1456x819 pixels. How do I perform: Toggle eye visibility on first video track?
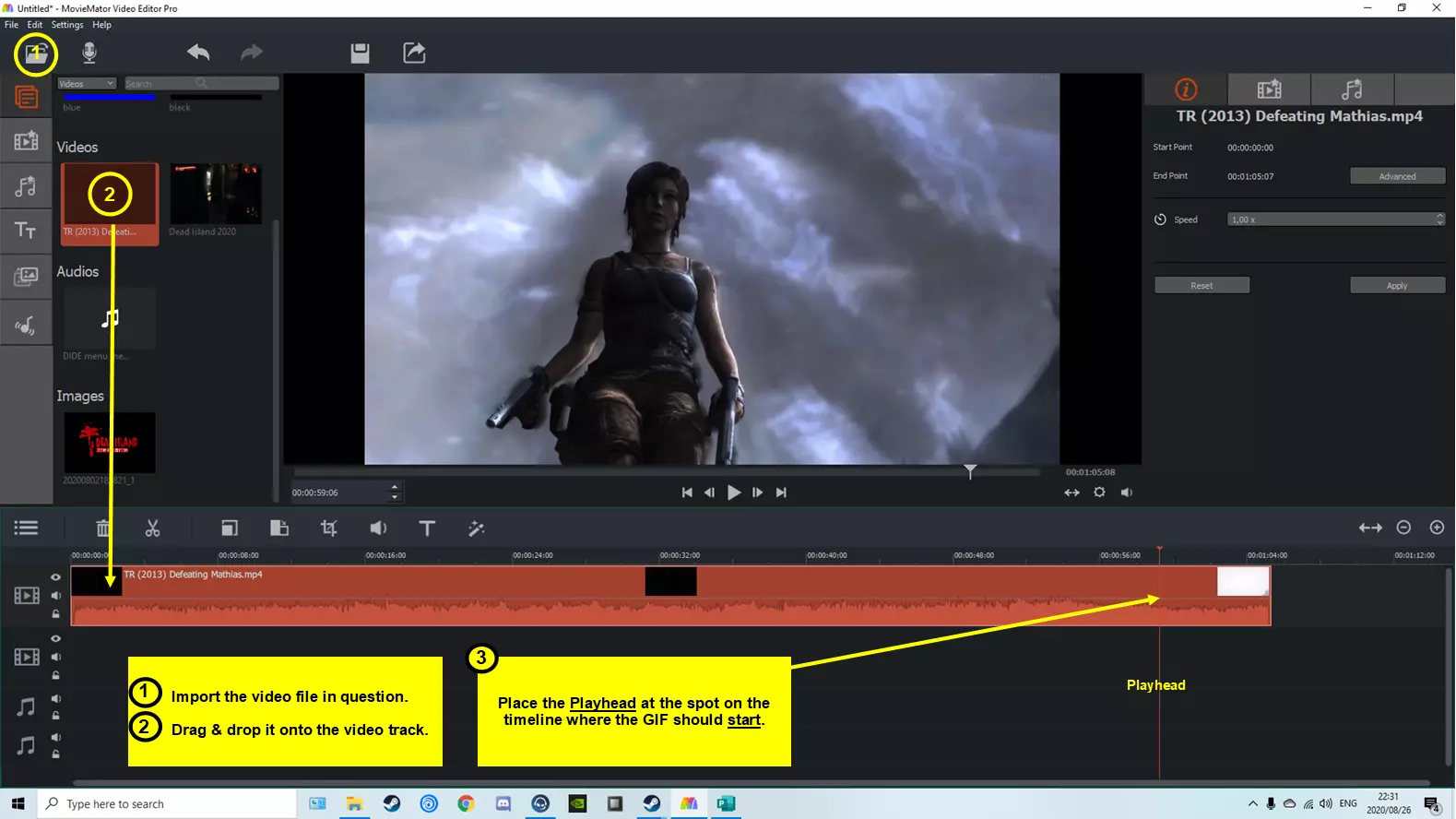(55, 577)
